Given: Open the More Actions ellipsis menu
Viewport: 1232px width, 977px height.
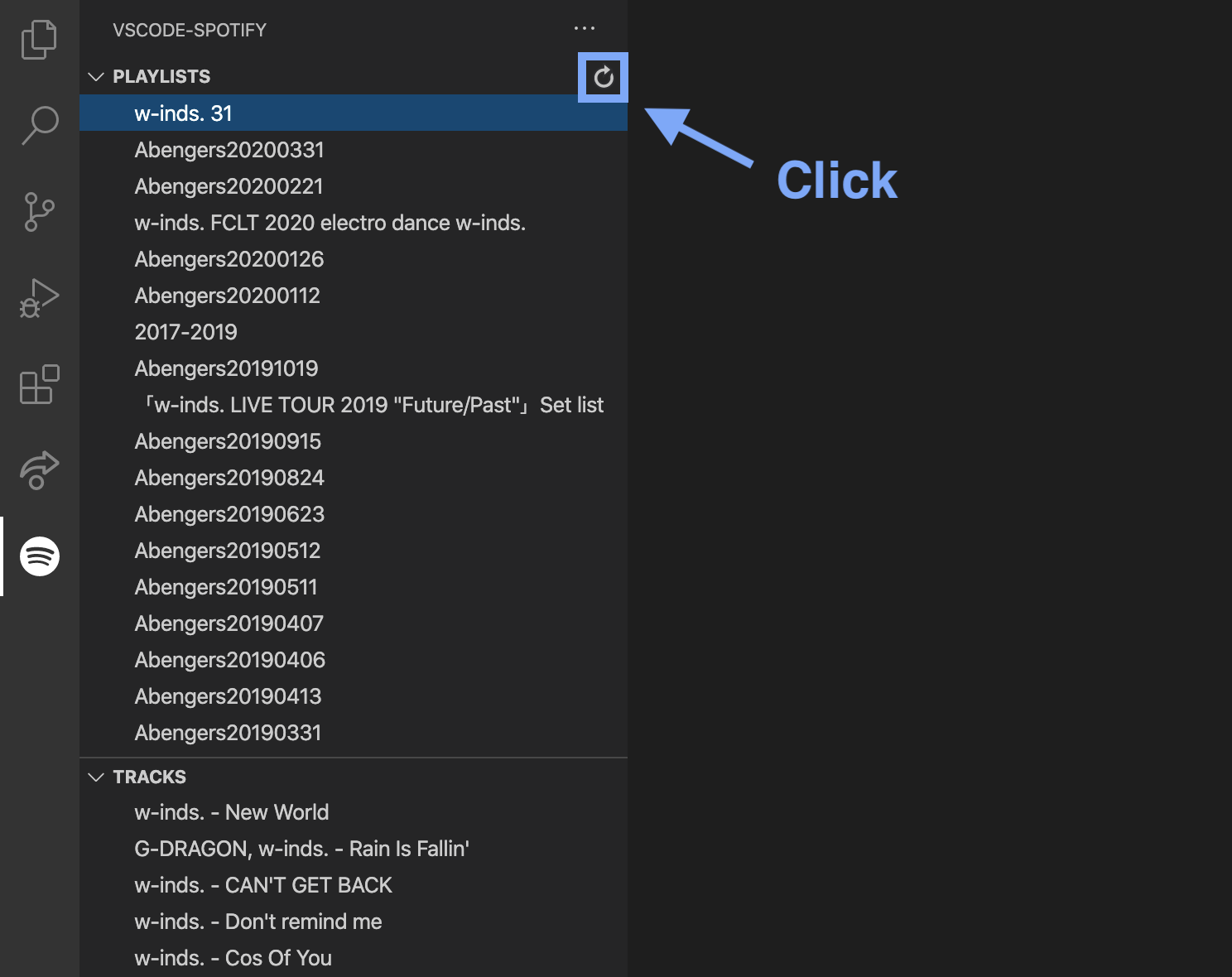Looking at the screenshot, I should point(585,28).
